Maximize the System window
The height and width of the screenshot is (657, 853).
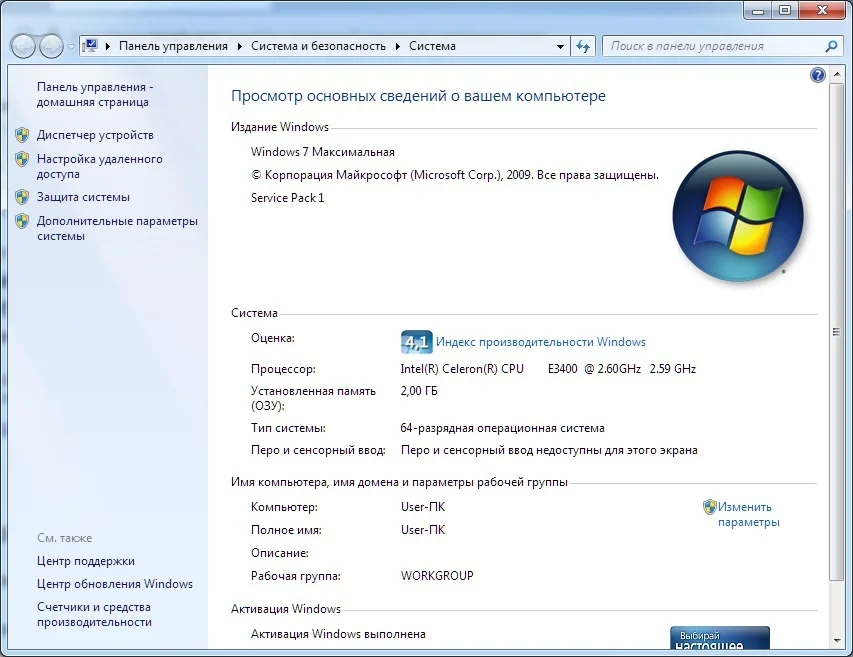tap(785, 10)
